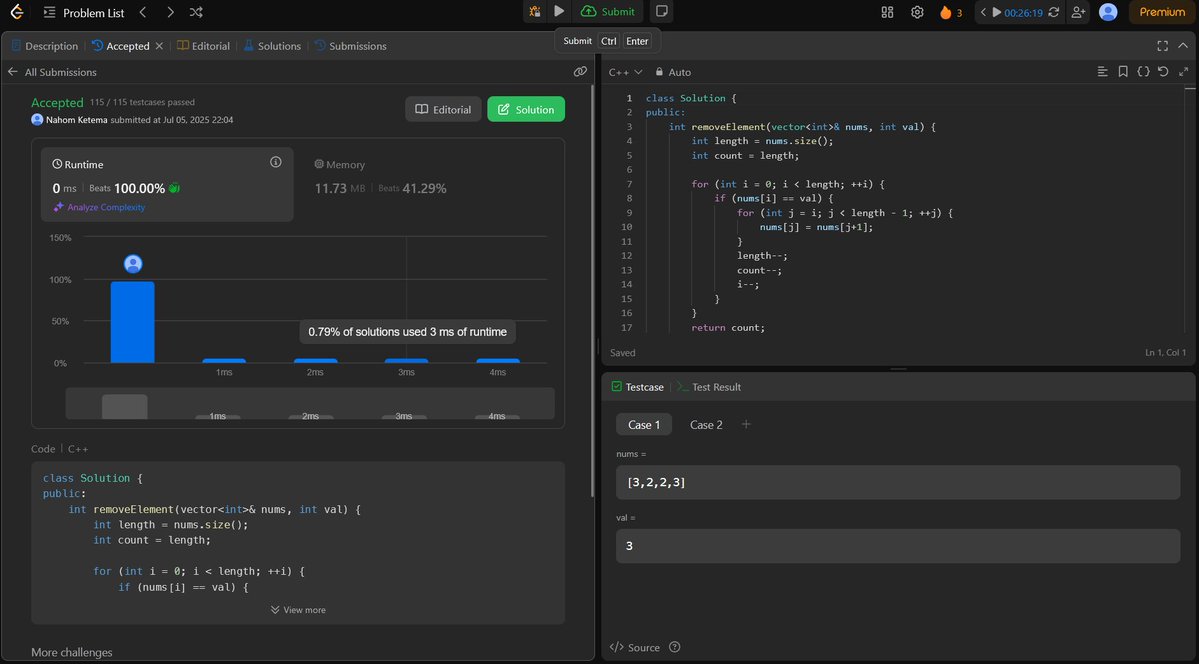This screenshot has height=664, width=1199.
Task: Click the Auto lock indicator
Action: [x=673, y=72]
